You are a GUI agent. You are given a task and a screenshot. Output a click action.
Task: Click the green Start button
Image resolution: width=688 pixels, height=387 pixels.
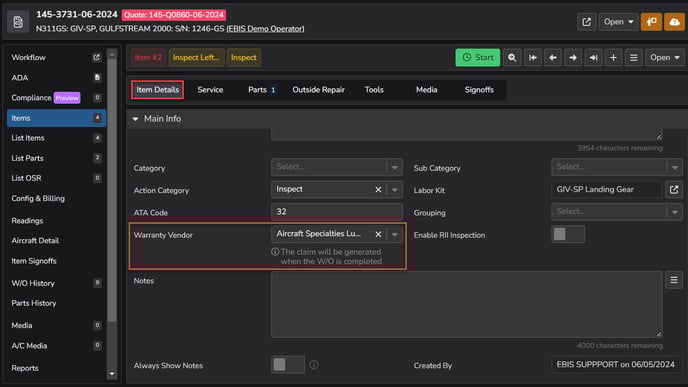pyautogui.click(x=477, y=57)
